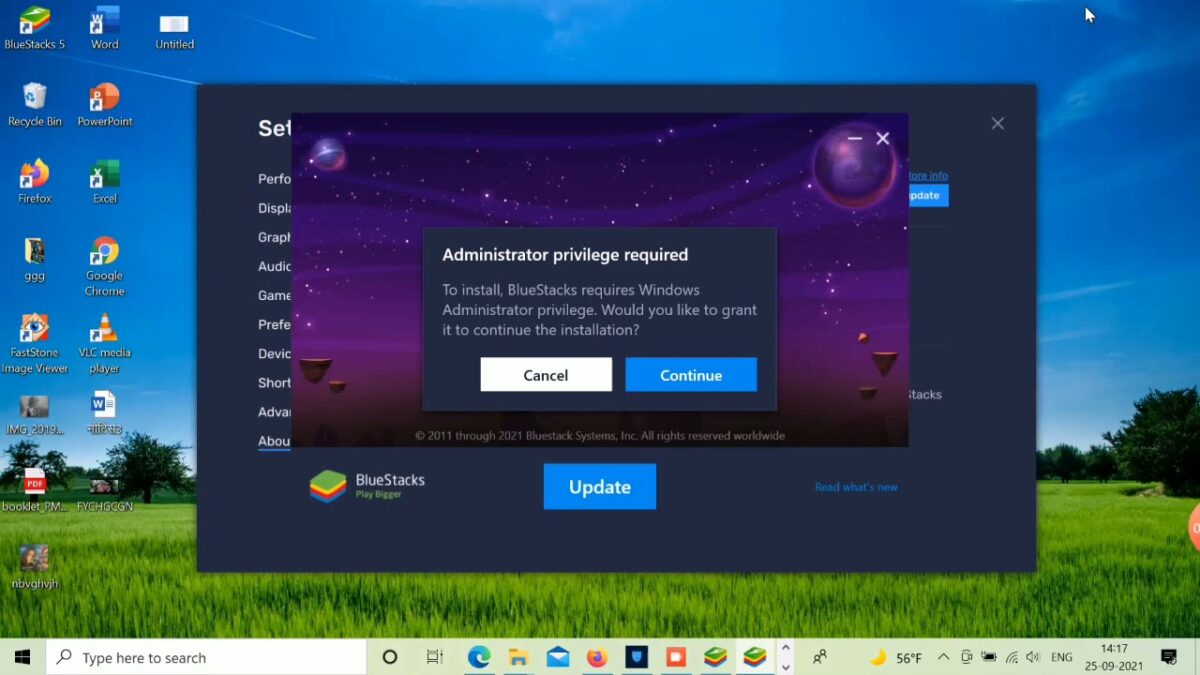The width and height of the screenshot is (1200, 675).
Task: Open the action center notifications icon
Action: tap(1168, 657)
